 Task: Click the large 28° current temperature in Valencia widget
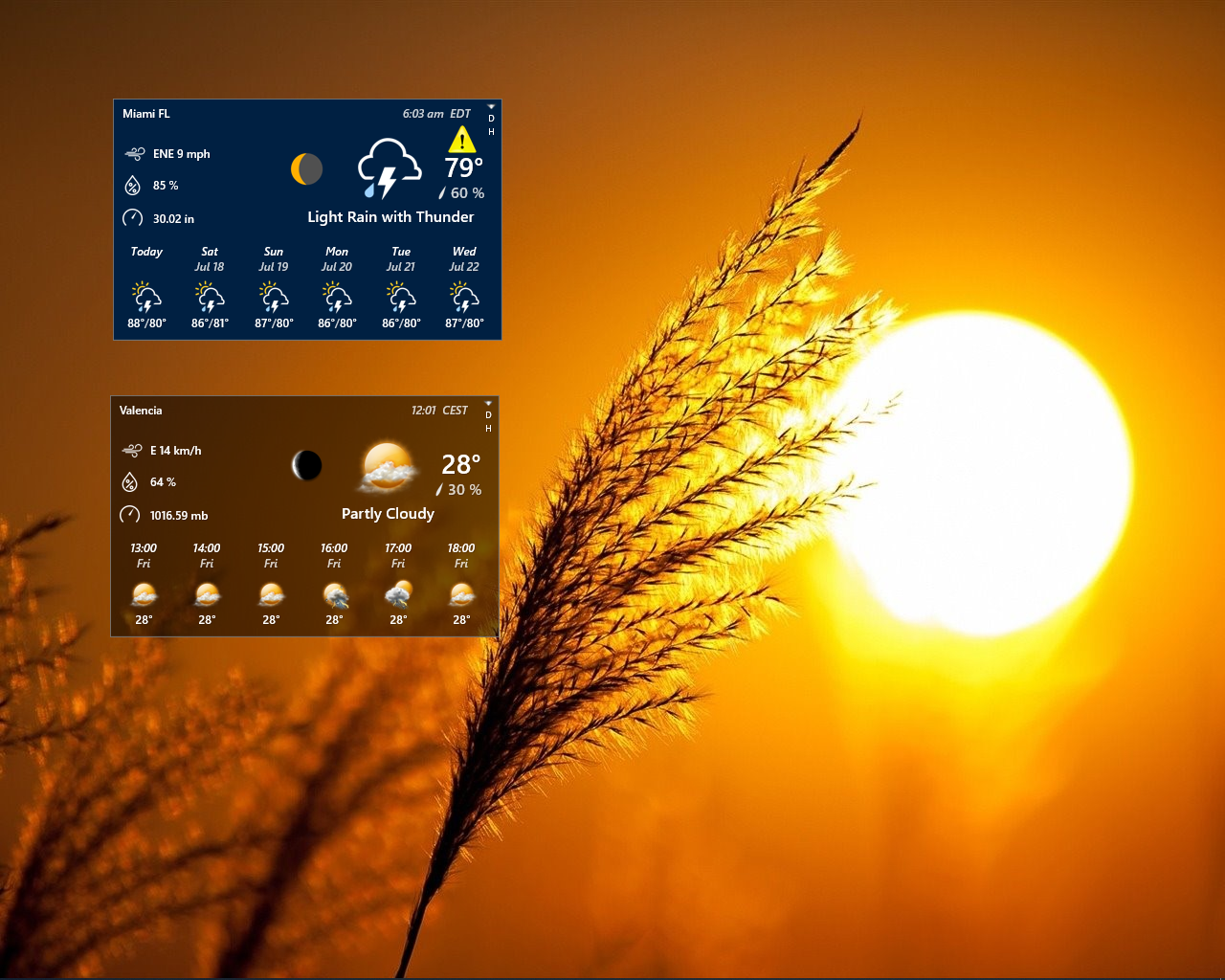(x=461, y=465)
